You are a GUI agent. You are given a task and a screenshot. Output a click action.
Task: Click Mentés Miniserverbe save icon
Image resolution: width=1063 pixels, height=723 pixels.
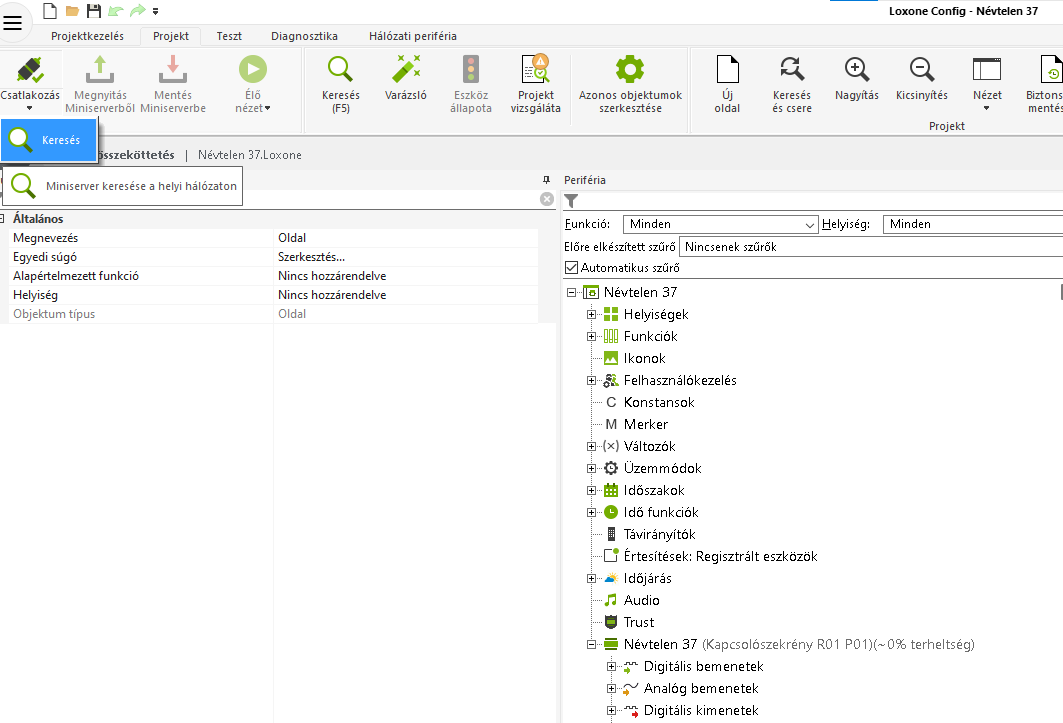tap(172, 69)
